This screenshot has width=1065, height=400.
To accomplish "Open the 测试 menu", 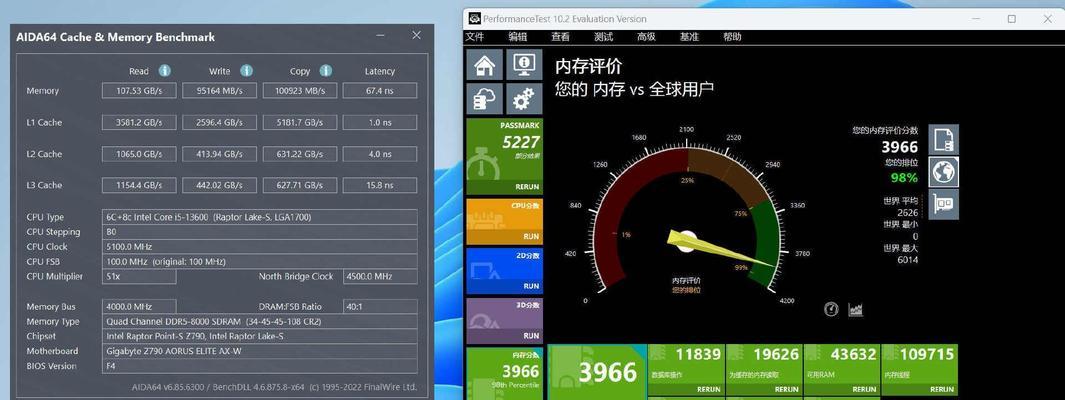I will pos(603,37).
